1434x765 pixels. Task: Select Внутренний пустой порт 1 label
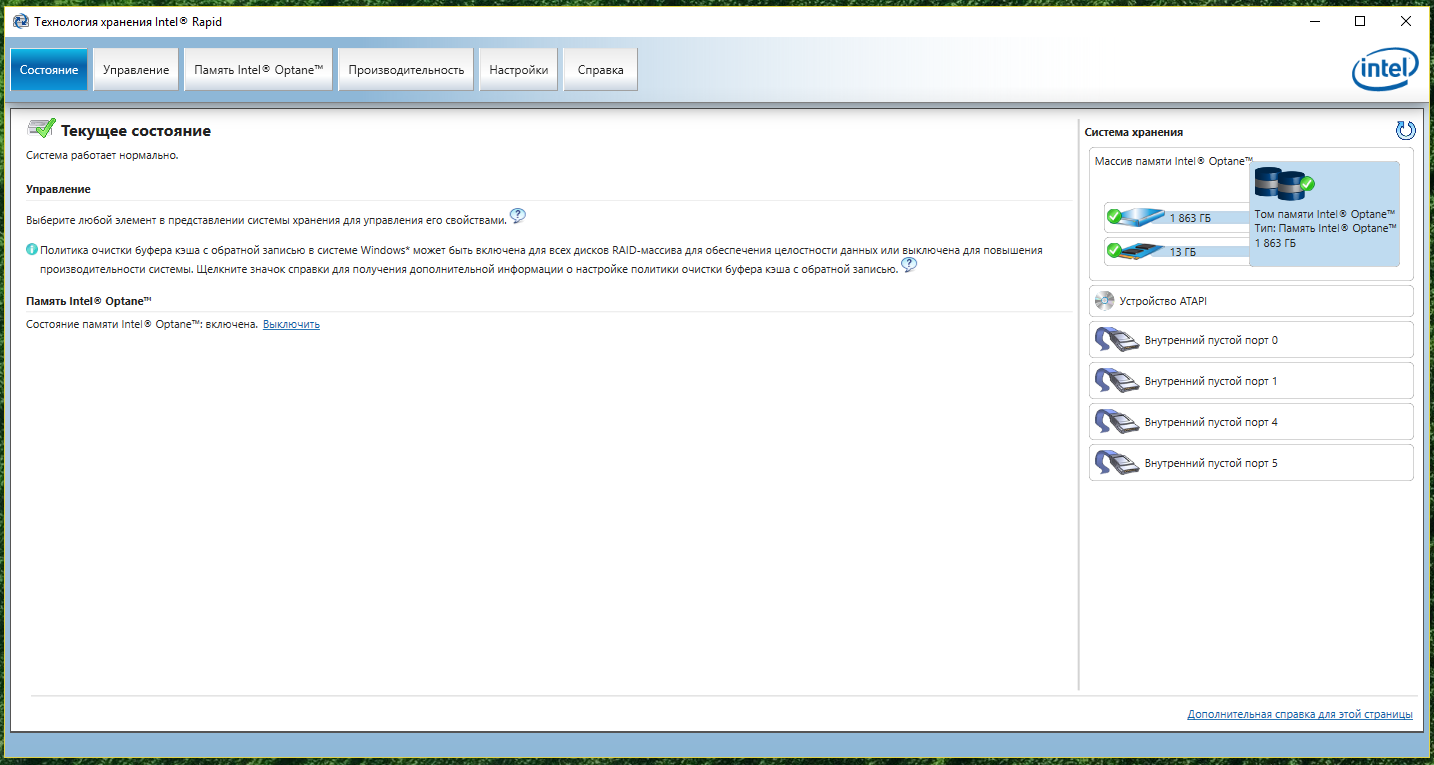[1211, 381]
